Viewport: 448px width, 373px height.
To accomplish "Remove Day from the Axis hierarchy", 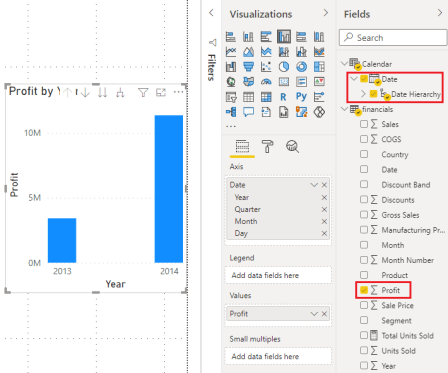I will coord(324,233).
